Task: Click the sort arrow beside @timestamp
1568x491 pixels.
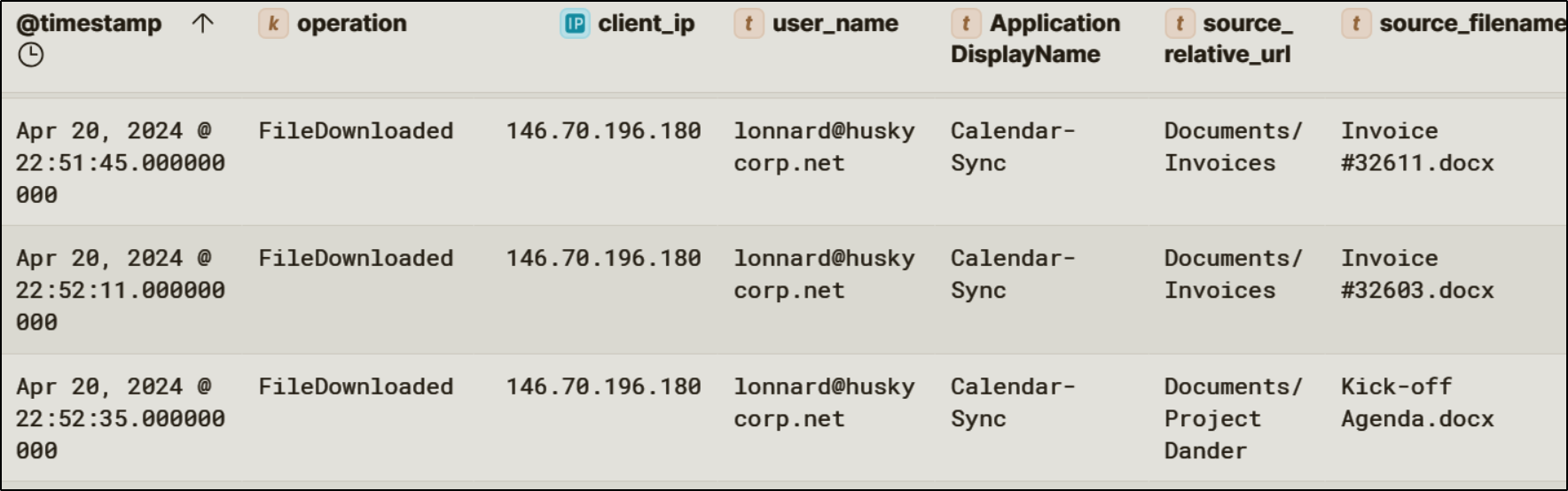Action: pos(202,24)
